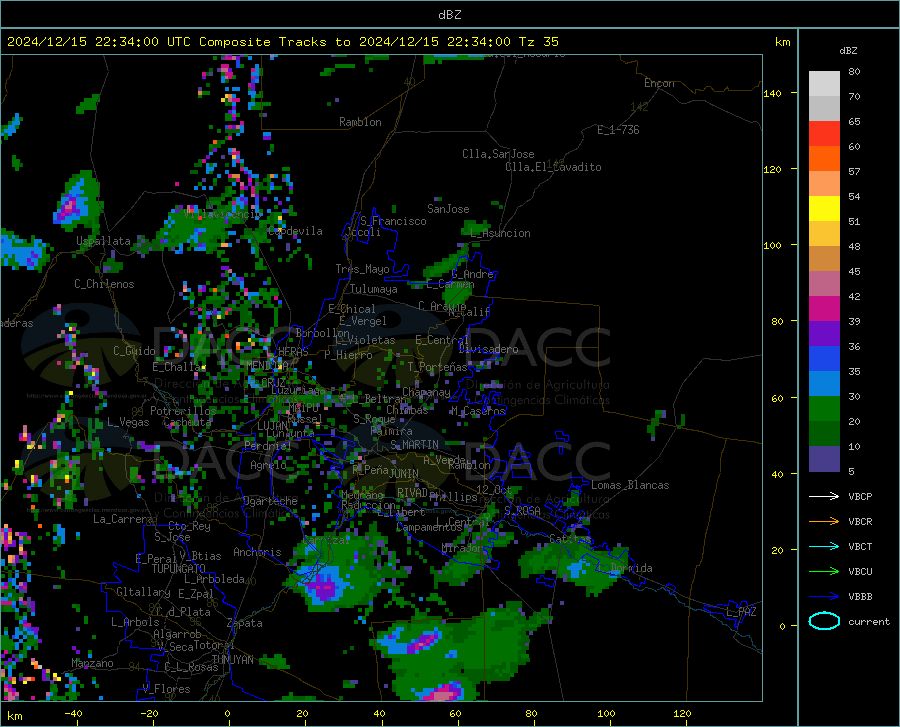Click the 'L_Asuncion' map label
This screenshot has height=727, width=900.
[500, 233]
